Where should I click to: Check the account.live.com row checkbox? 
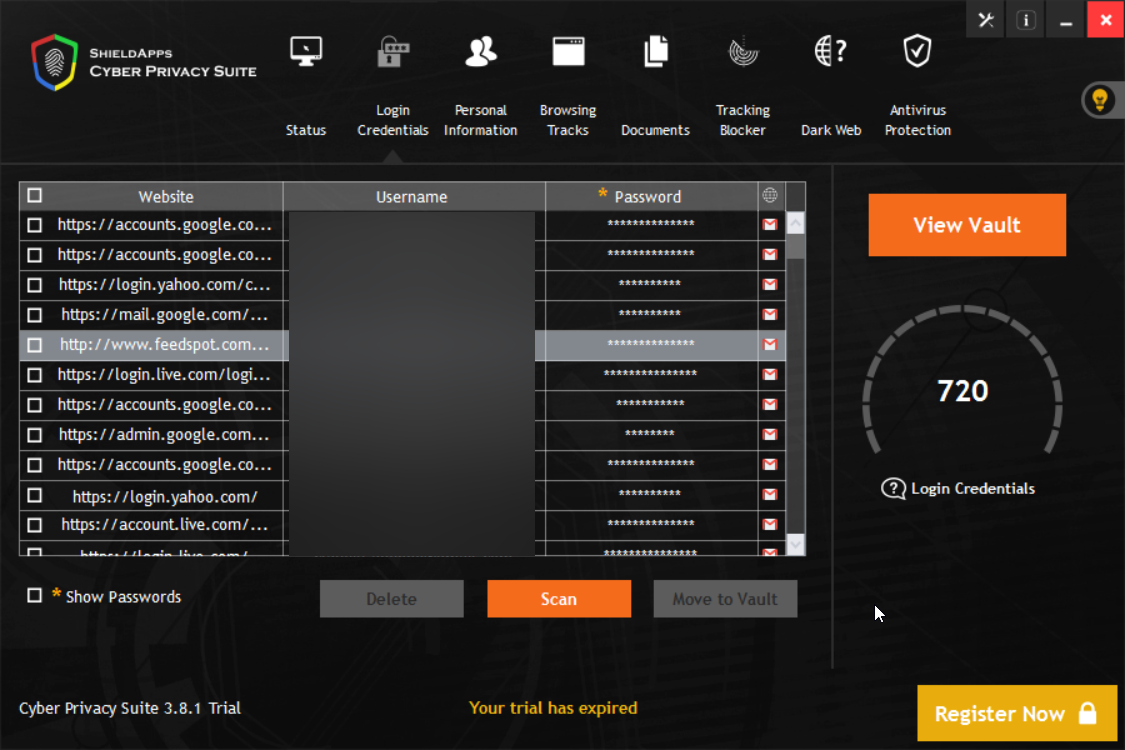[34, 525]
